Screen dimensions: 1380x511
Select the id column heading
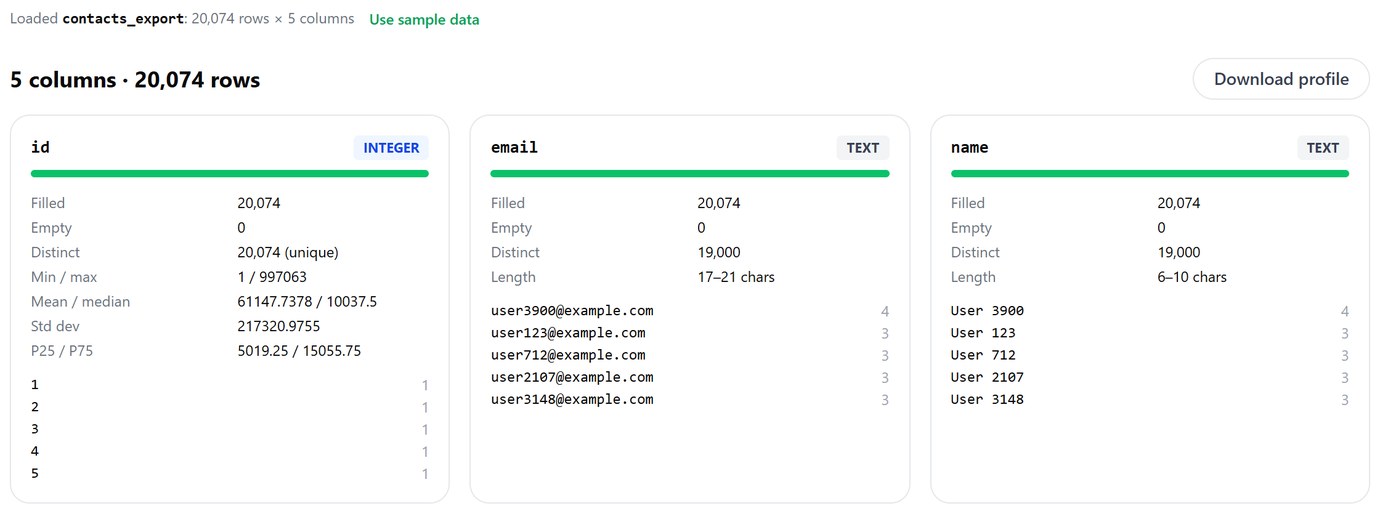click(40, 147)
